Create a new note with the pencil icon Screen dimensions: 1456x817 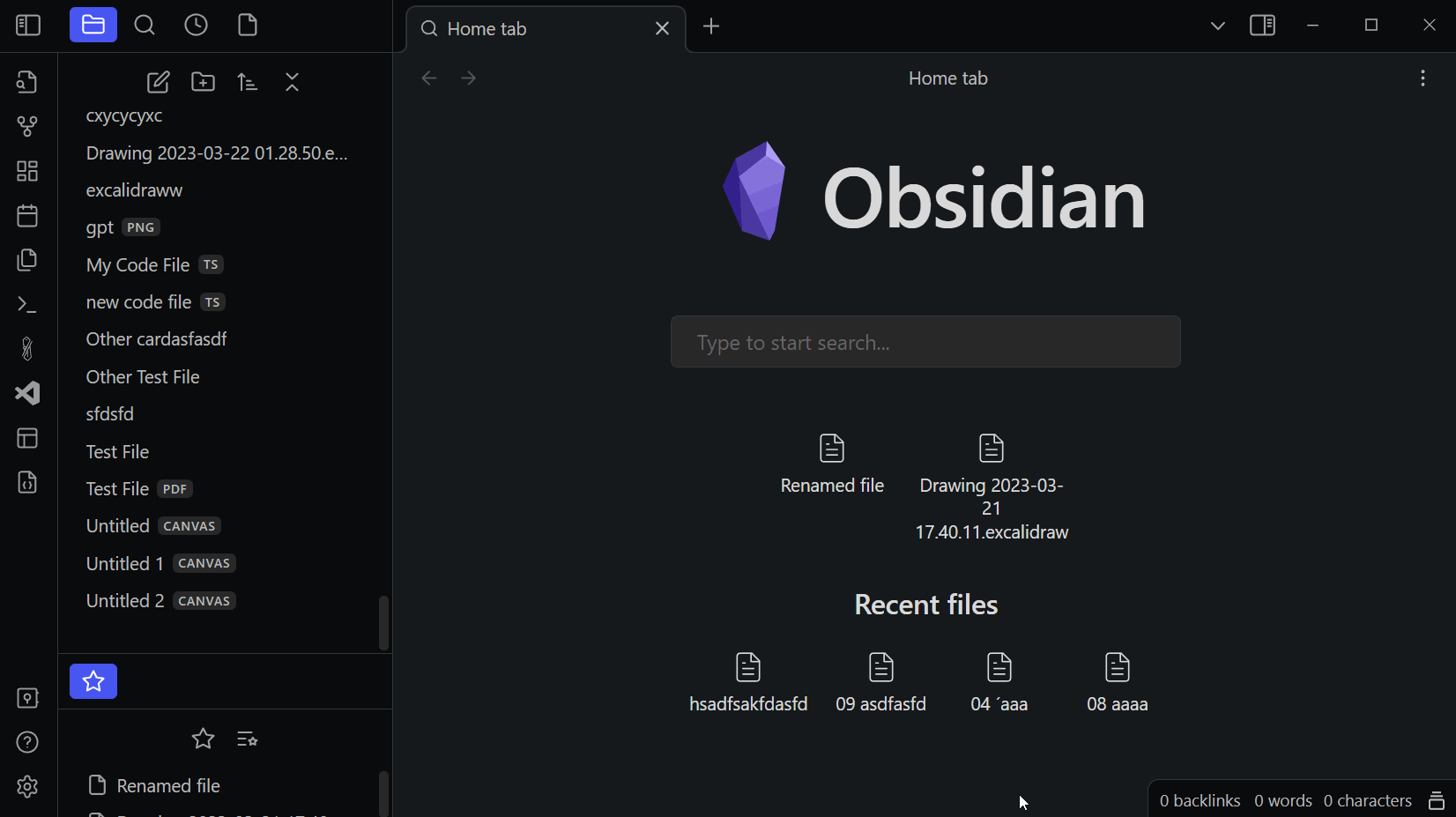pos(158,82)
